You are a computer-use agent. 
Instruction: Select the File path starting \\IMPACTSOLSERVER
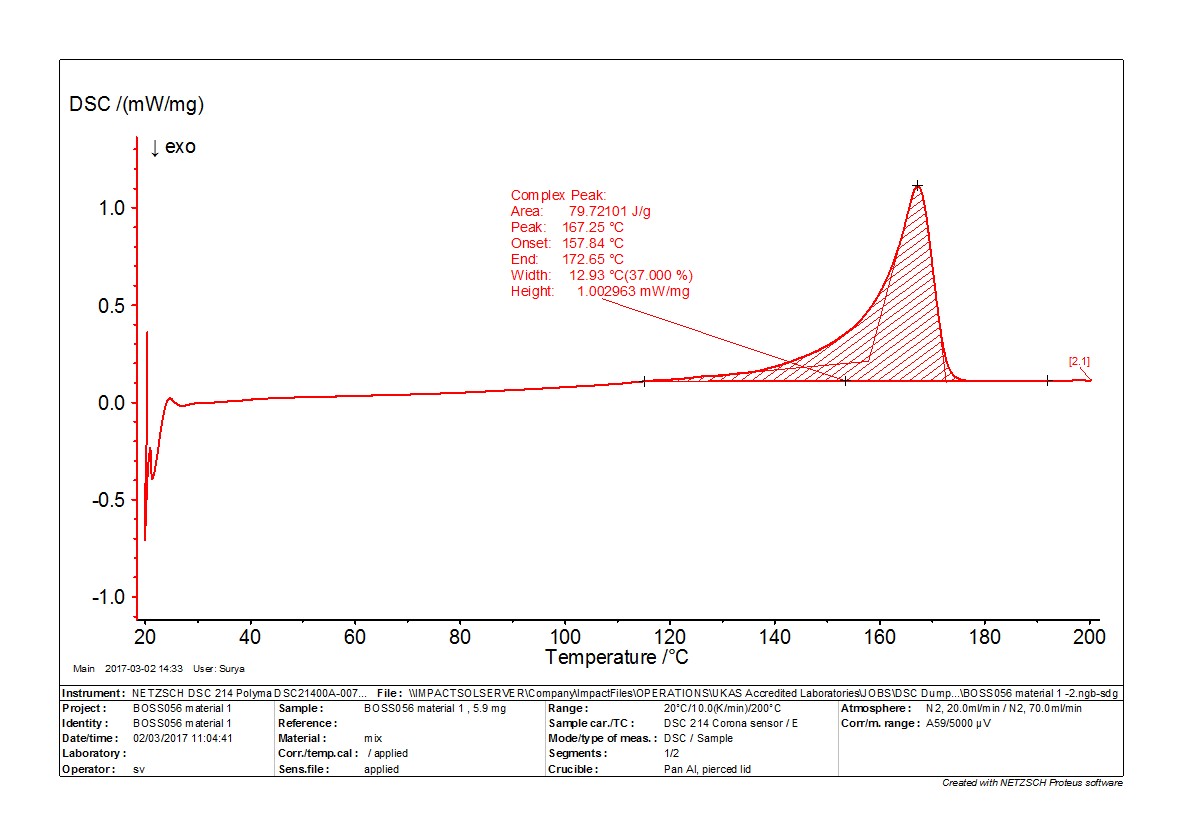(x=764, y=693)
